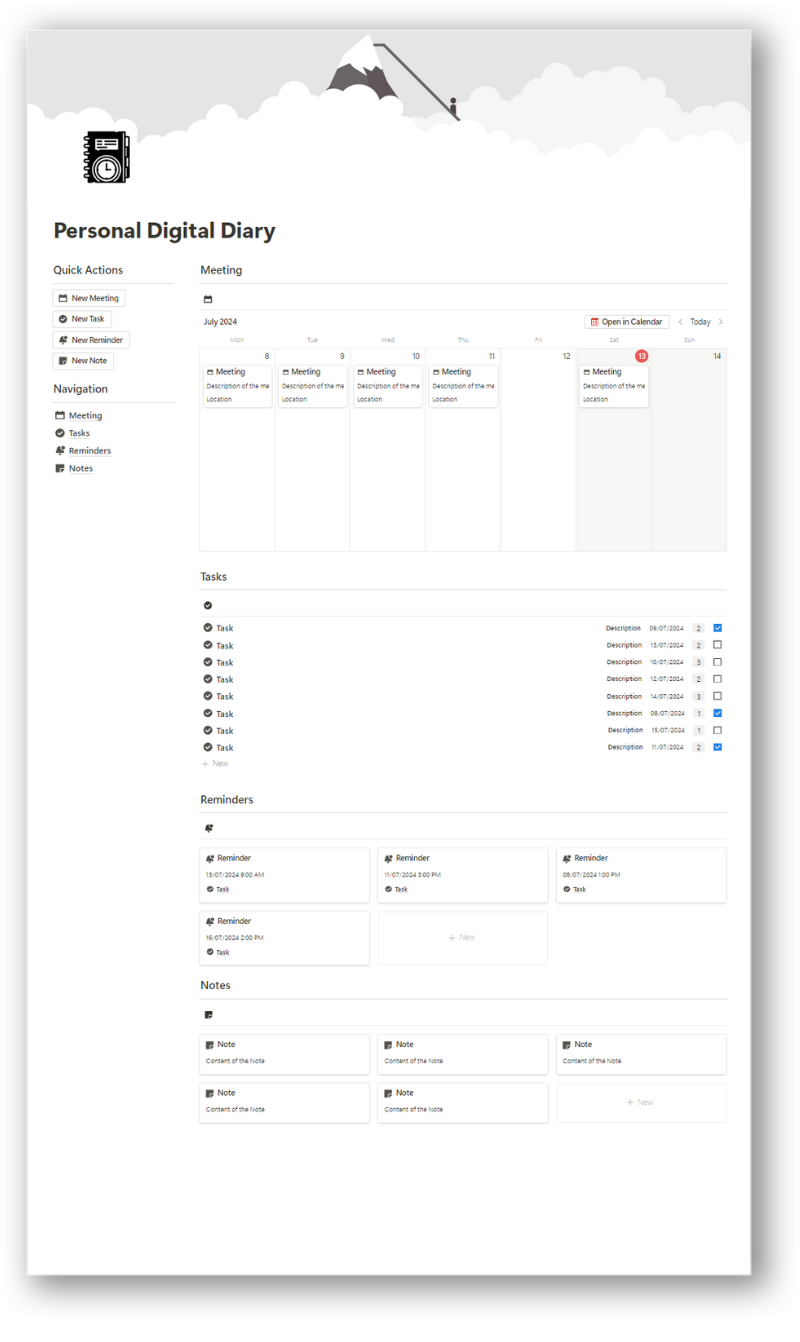Open in Calendar button
The image size is (800, 1342).
click(627, 322)
